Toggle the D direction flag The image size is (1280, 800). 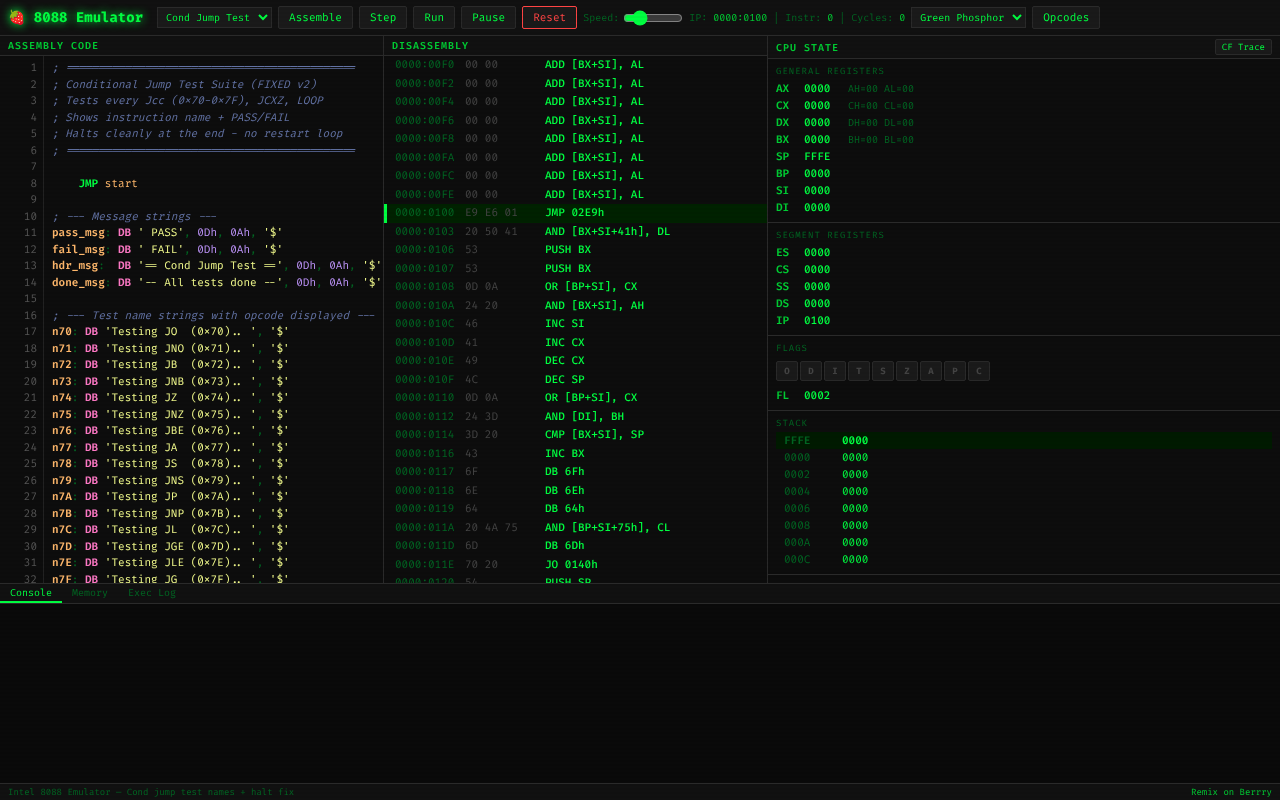point(811,371)
